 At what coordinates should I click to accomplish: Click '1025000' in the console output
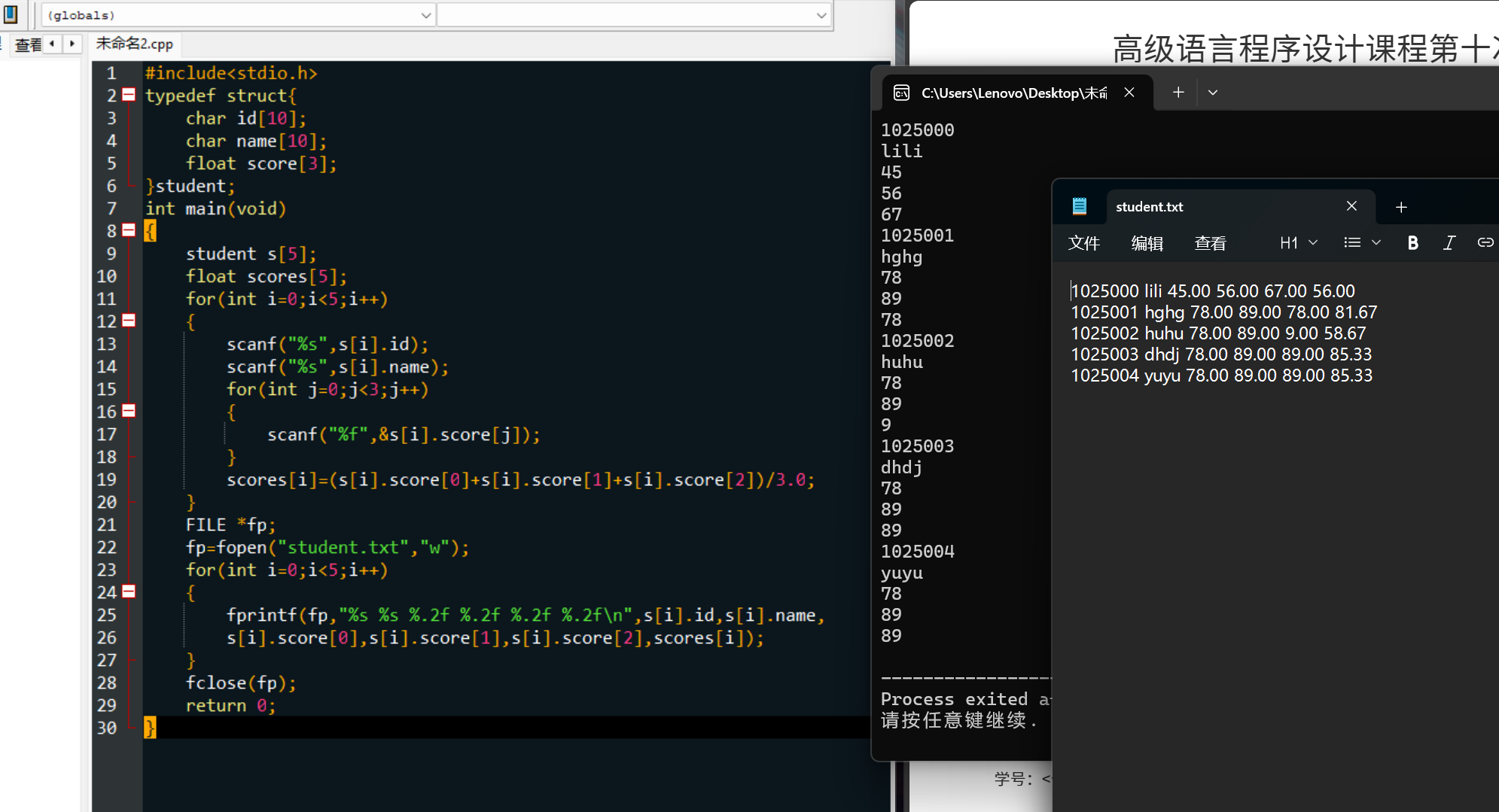point(918,130)
